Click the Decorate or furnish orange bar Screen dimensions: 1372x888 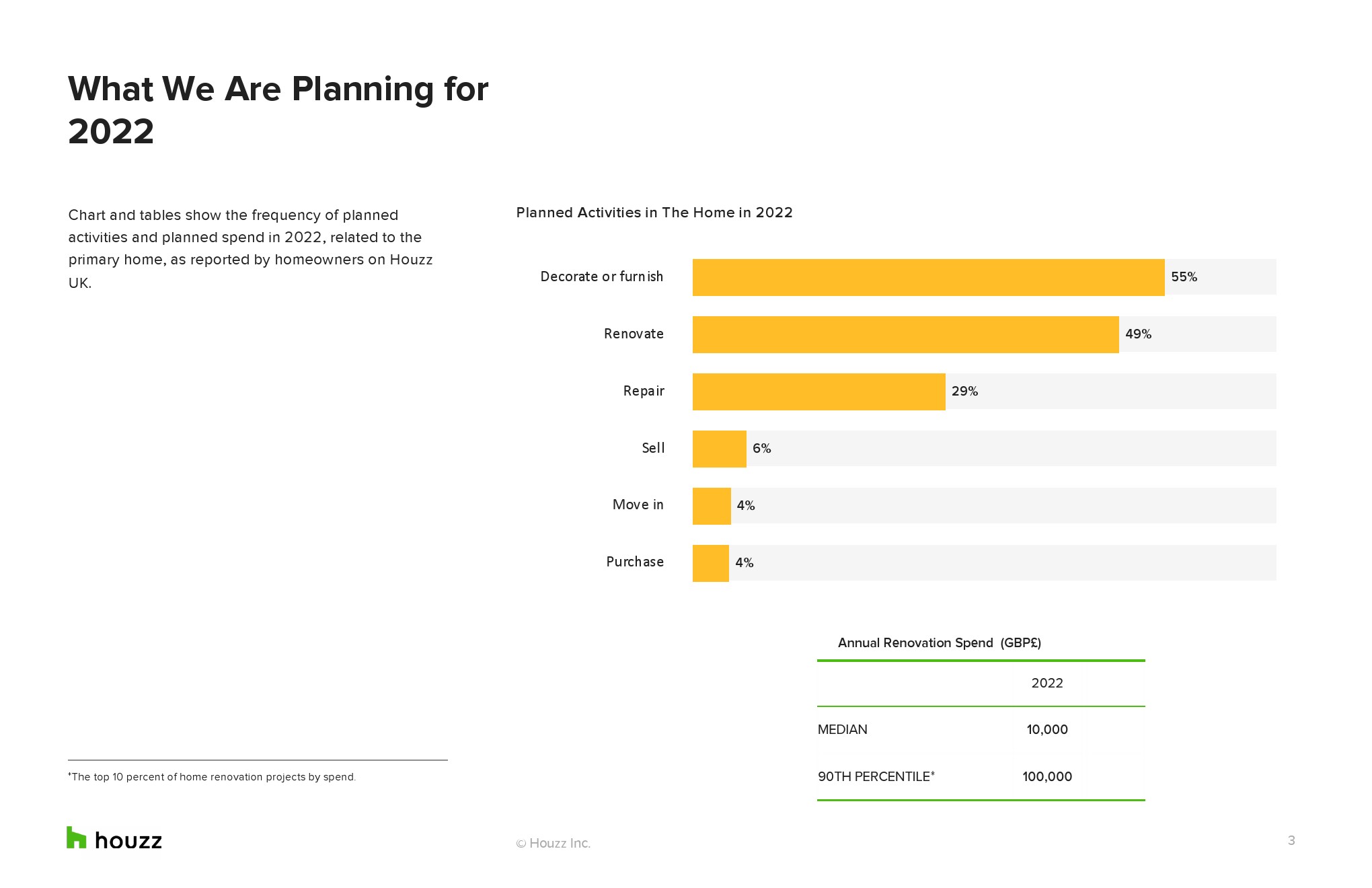[x=928, y=277]
